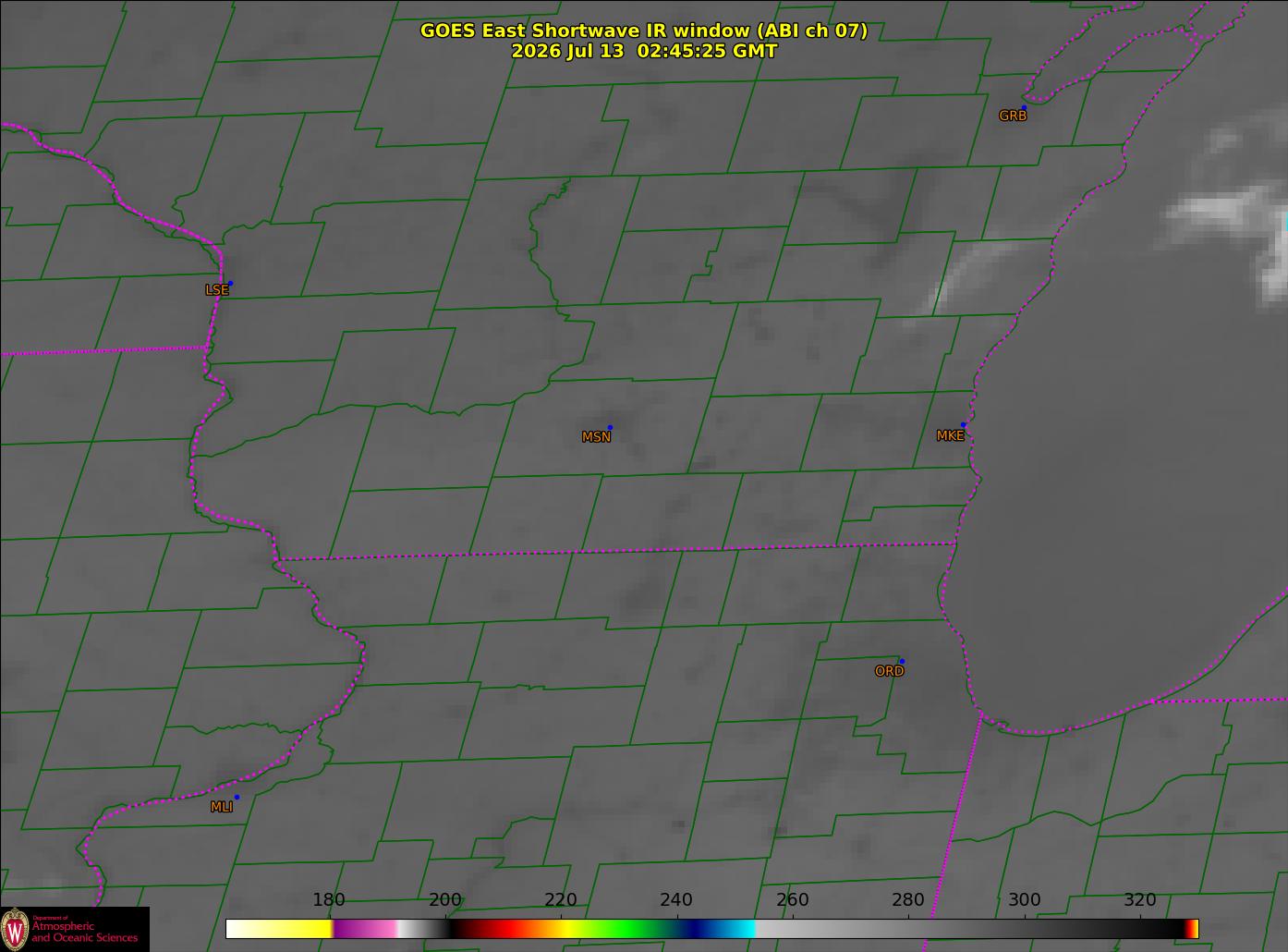Click the 180 tick label on scale
This screenshot has height=952, width=1288.
coord(329,899)
